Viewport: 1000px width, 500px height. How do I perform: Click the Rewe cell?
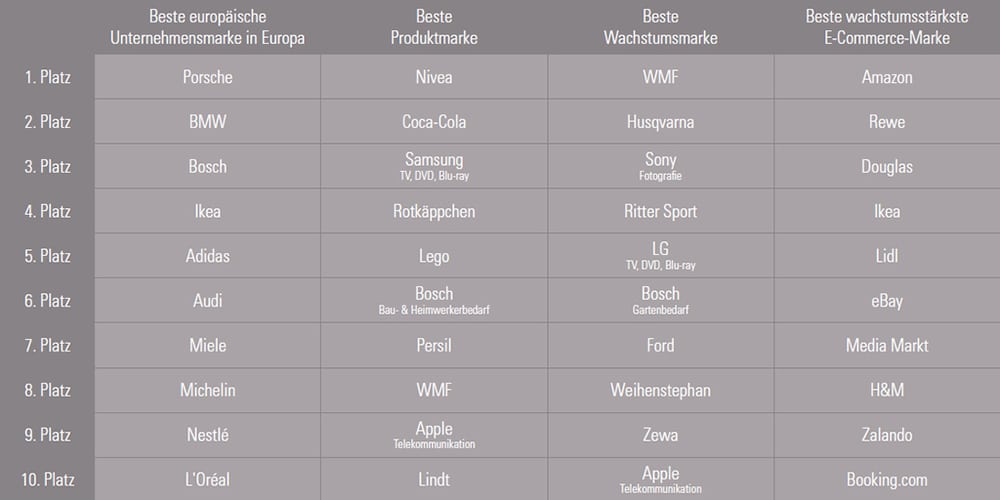[x=887, y=122]
